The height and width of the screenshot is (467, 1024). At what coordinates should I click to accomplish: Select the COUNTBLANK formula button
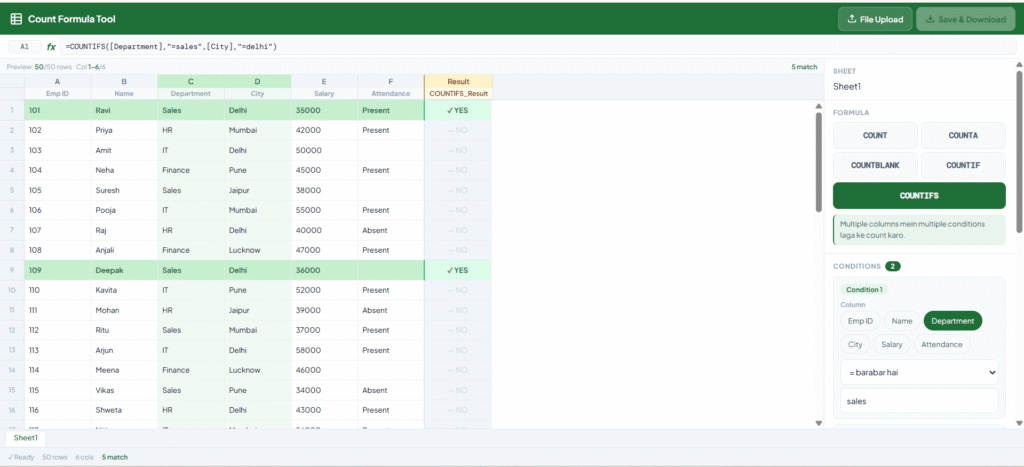tap(875, 165)
